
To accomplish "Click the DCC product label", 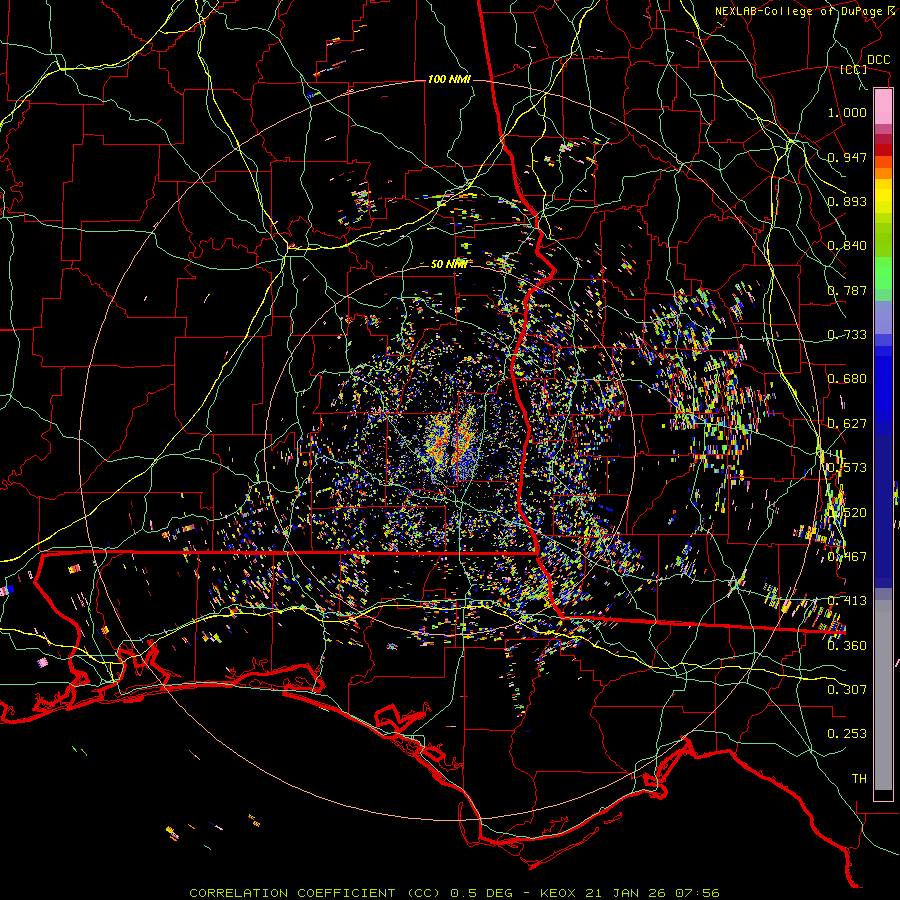I will pos(878,60).
